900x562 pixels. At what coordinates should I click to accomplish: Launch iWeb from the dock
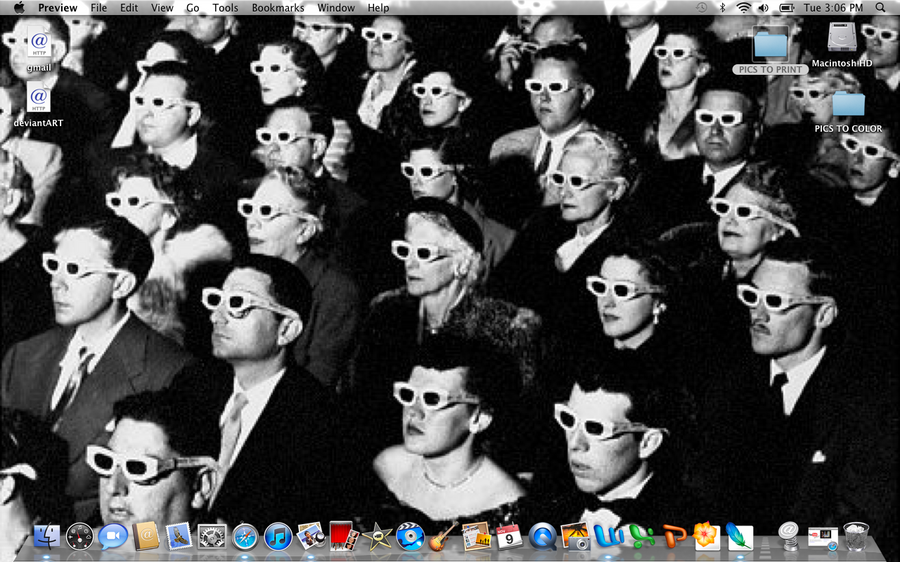tap(476, 536)
